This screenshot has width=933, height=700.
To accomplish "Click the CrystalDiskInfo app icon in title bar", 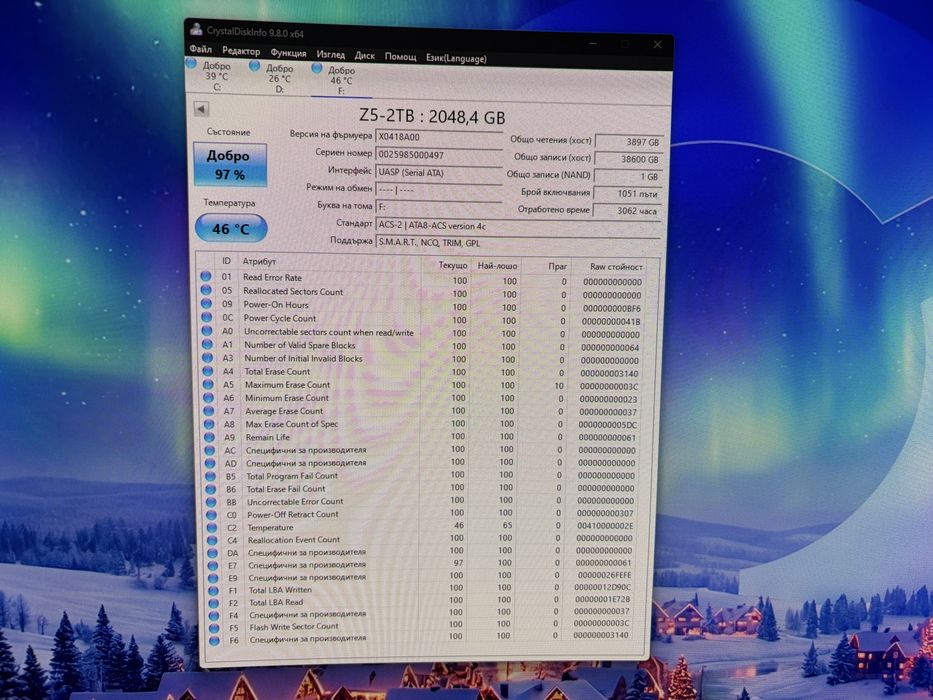I will tap(196, 28).
